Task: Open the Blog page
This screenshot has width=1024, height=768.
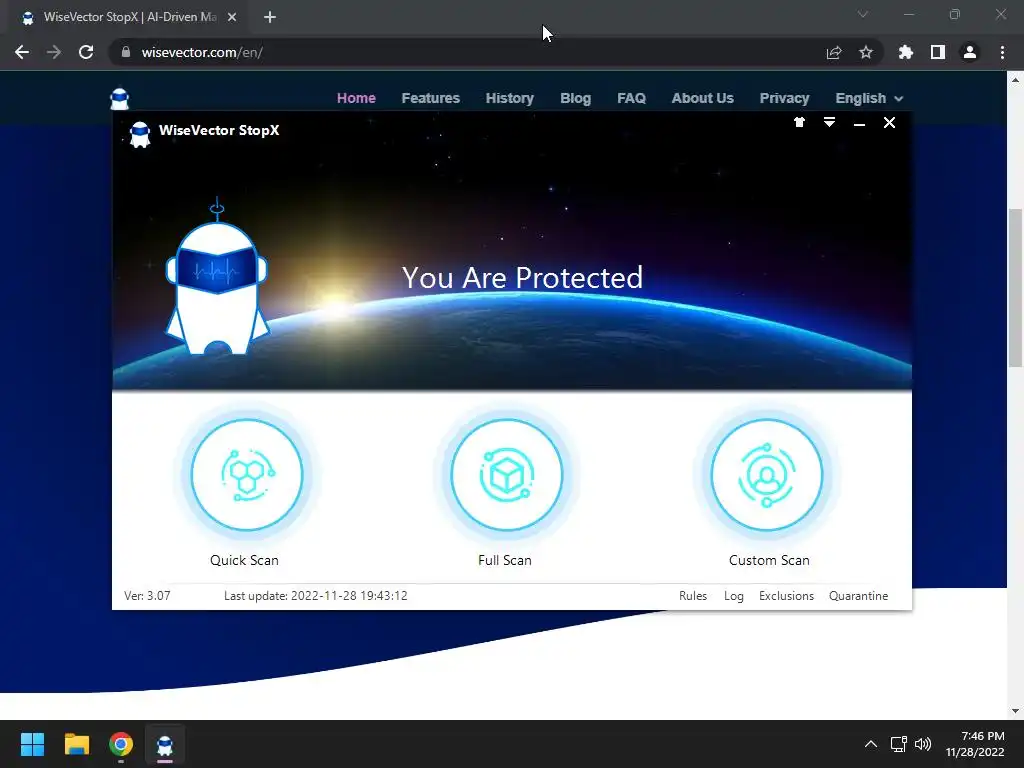Action: pyautogui.click(x=575, y=98)
